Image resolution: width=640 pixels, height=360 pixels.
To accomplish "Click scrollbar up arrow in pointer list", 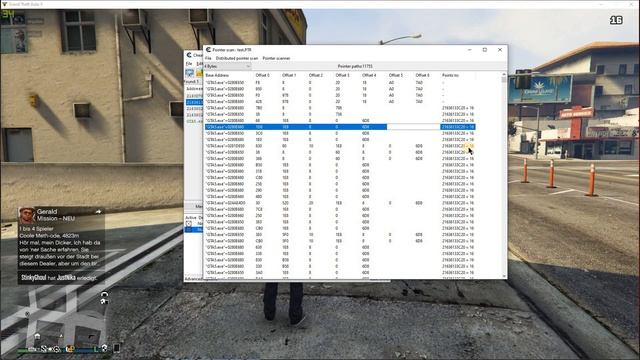I will point(504,74).
